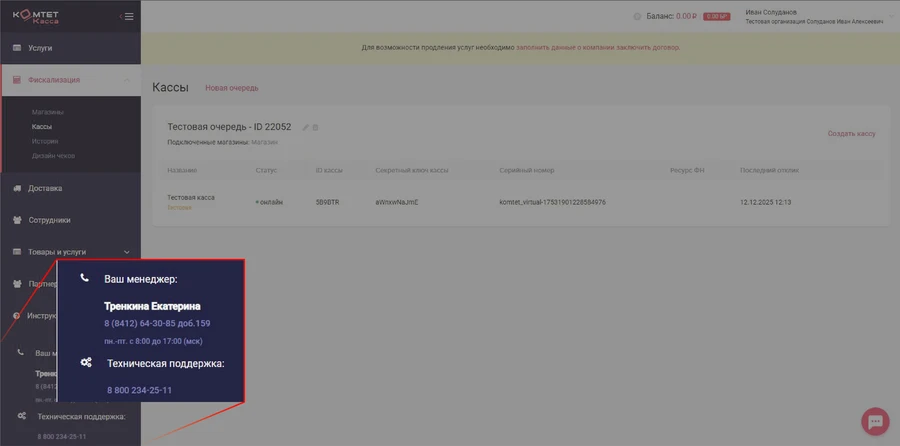This screenshot has height=446, width=900.
Task: Open Дизайн чеков in the submenu
Action: pos(53,156)
